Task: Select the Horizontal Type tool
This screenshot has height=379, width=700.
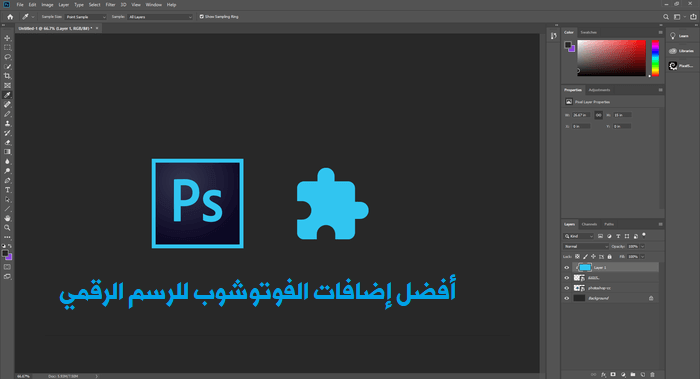Action: (7, 190)
